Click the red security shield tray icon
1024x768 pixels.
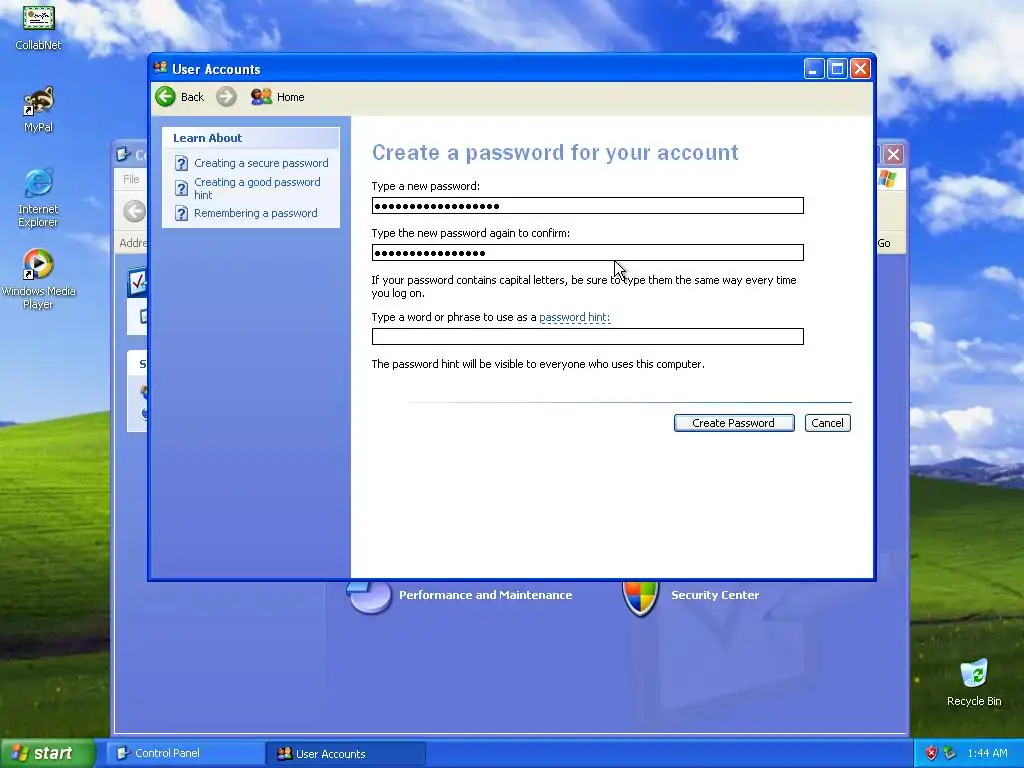pyautogui.click(x=931, y=753)
